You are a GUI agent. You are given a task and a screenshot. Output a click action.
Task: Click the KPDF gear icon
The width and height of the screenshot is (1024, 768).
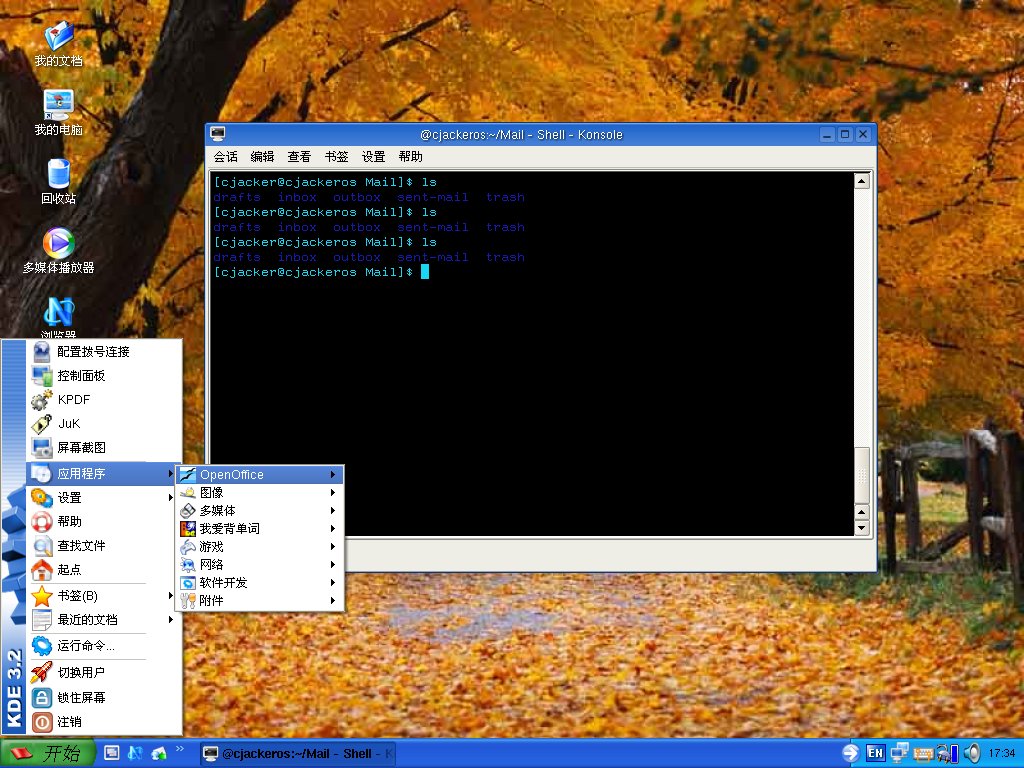[42, 400]
